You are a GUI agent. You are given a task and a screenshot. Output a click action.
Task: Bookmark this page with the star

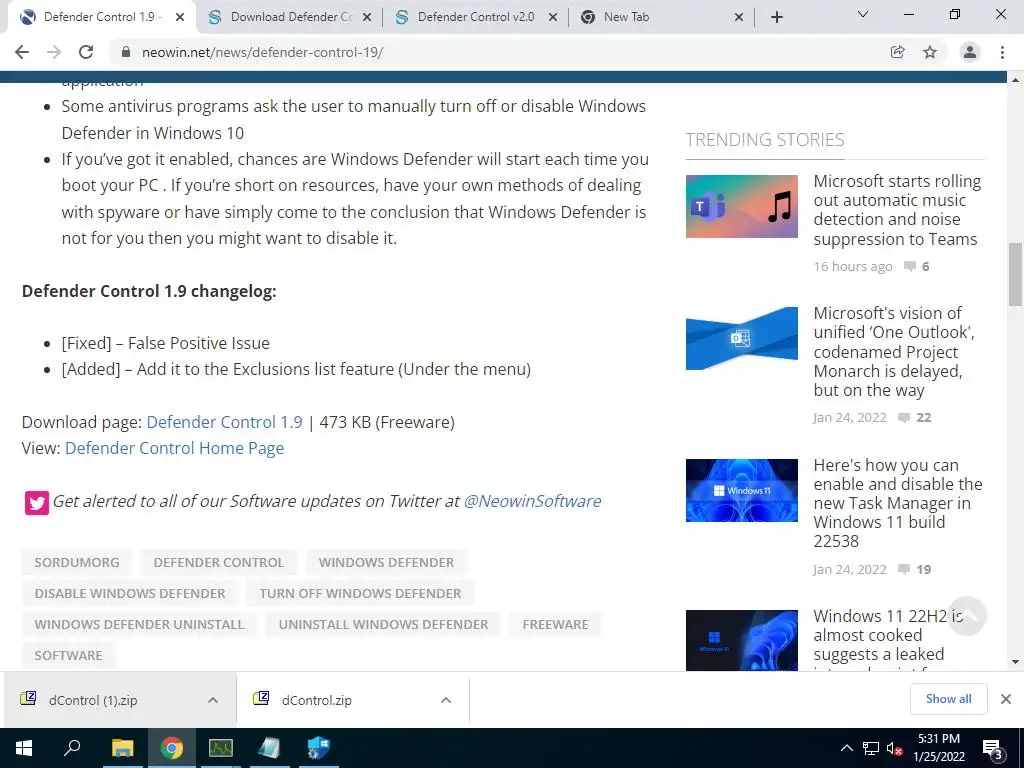[x=930, y=52]
